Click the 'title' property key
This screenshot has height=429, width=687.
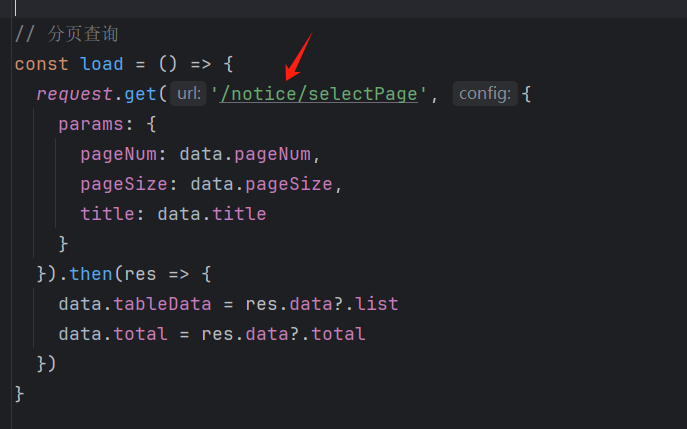tap(108, 214)
